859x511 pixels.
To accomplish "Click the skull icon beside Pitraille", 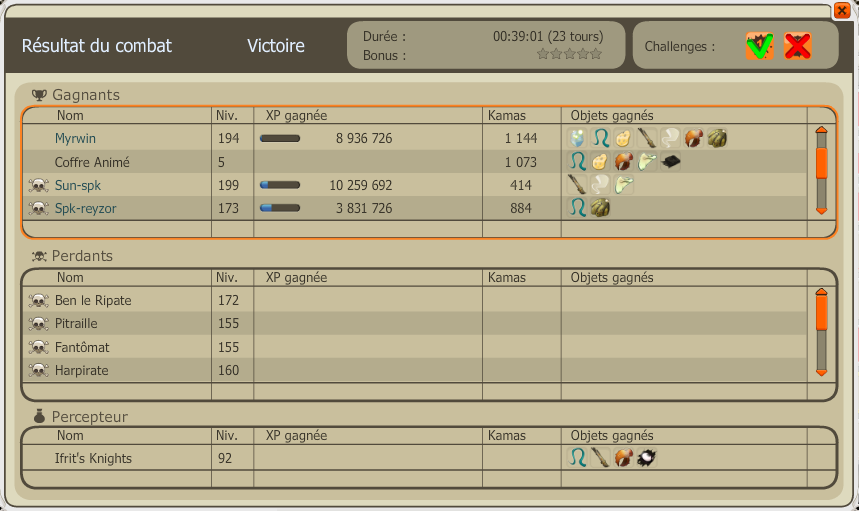I will point(38,323).
